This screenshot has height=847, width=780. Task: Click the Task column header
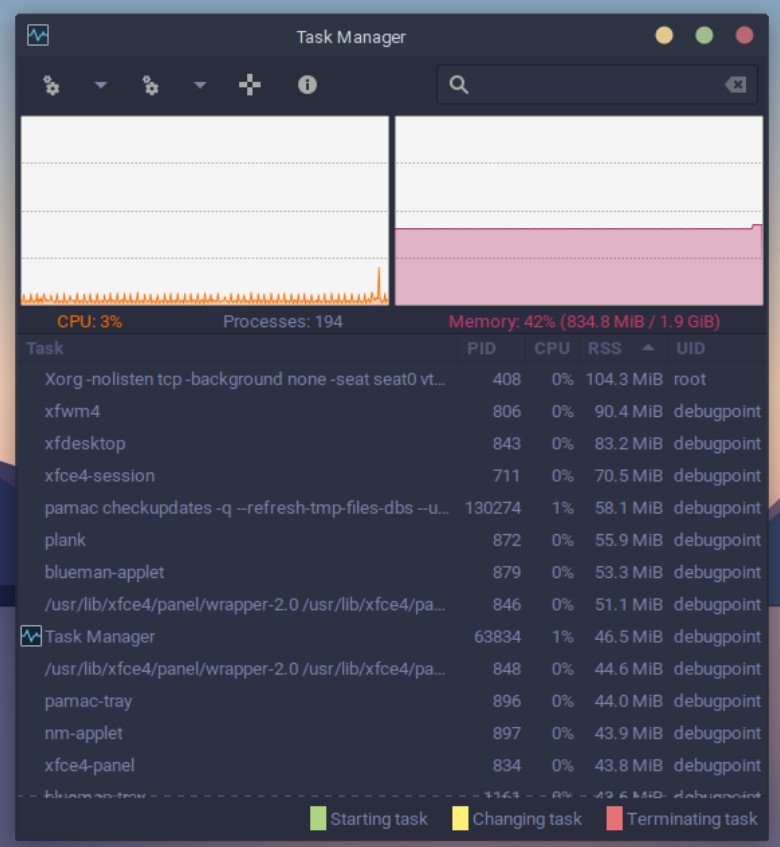pos(45,348)
